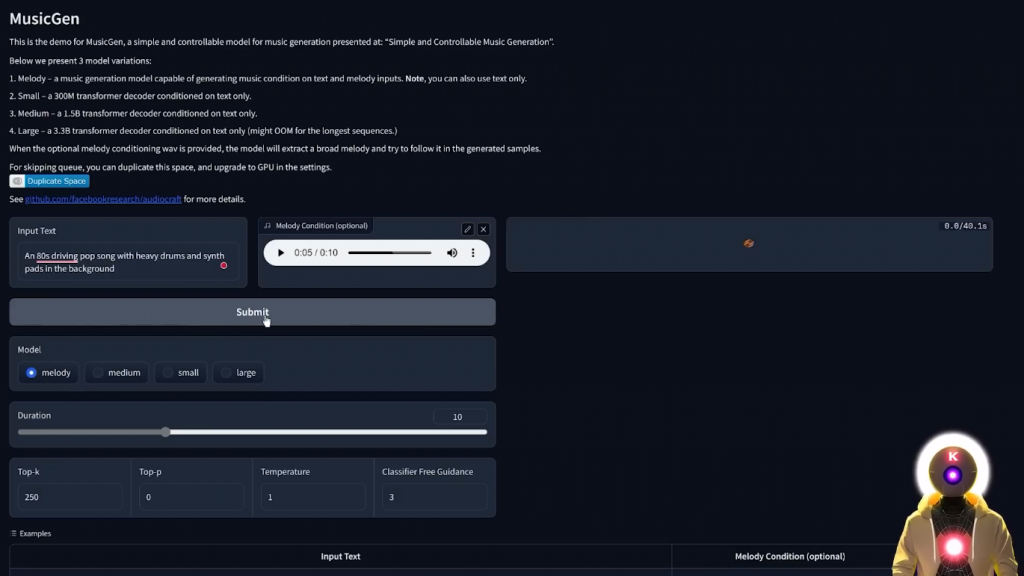Click the Duration value field showing 10

point(460,417)
